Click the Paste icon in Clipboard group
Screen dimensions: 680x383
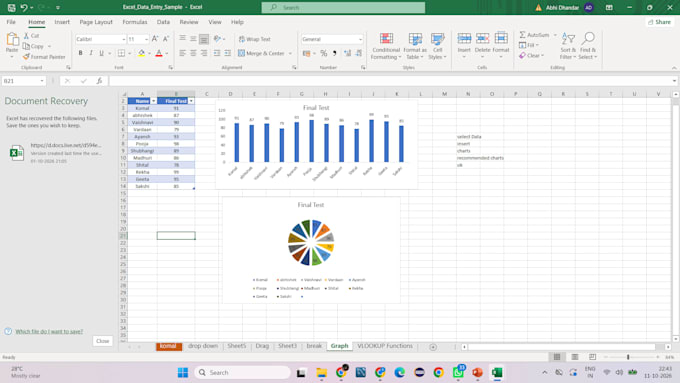point(12,40)
